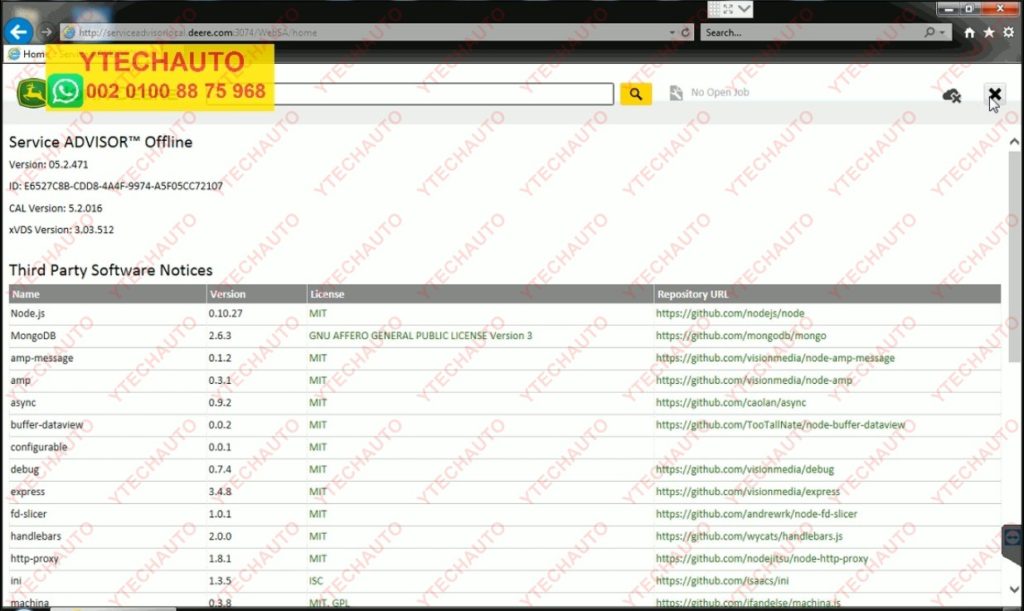
Task: Click the MIT license for Node.js
Action: point(317,313)
